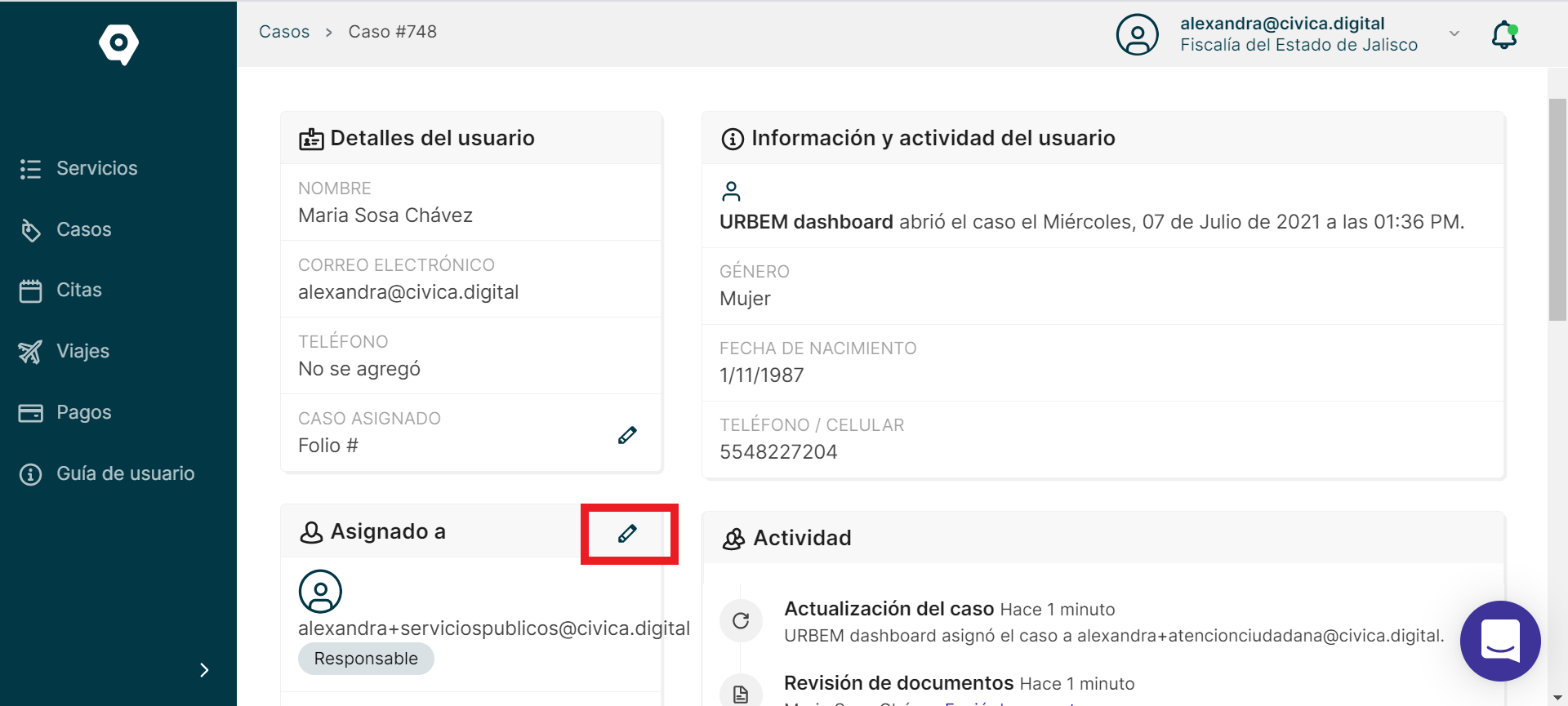The image size is (1568, 706).
Task: Edit the Caso Asignado folio with pencil
Action: point(627,435)
